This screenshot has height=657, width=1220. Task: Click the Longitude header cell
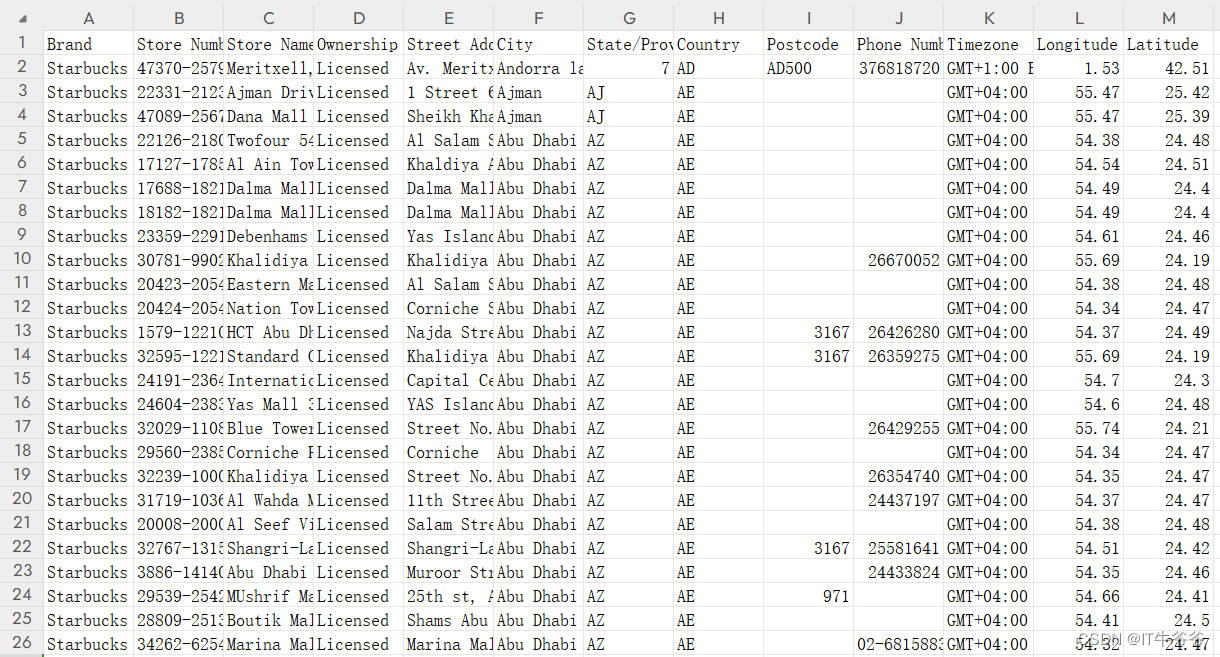pyautogui.click(x=1078, y=44)
